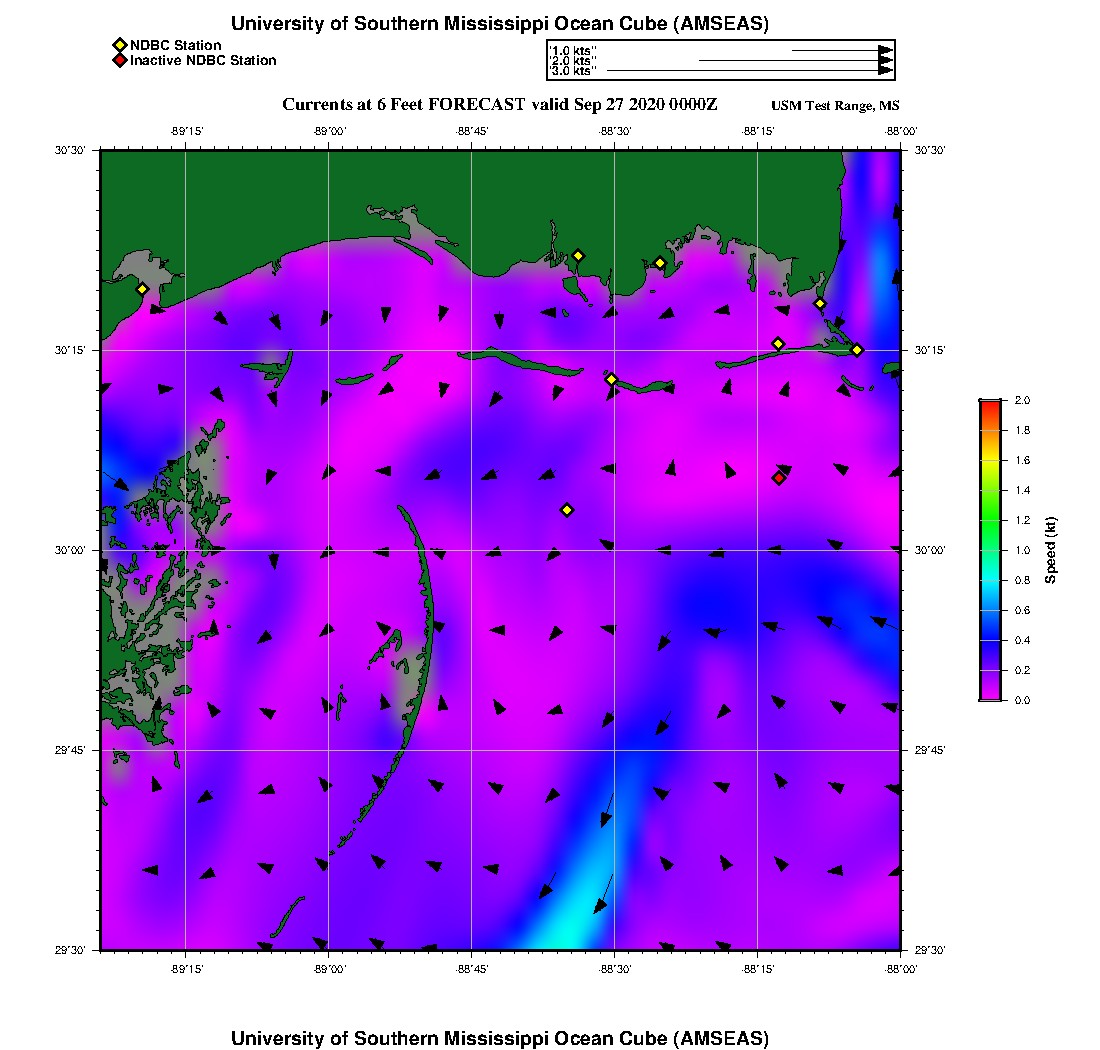Click the 3.0 kts scale arrow

click(x=750, y=71)
